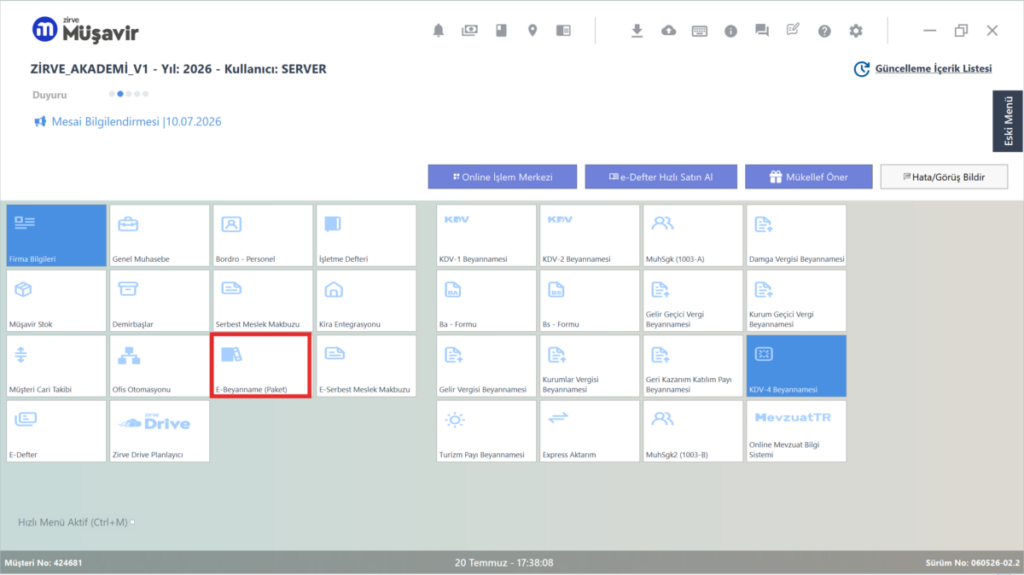Screen dimensions: 1024x575
Task: Open the keyboard icon
Action: [x=699, y=31]
